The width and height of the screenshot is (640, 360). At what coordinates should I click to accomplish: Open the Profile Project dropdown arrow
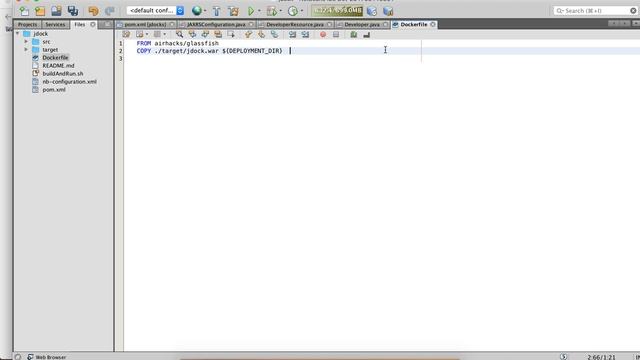(x=302, y=11)
